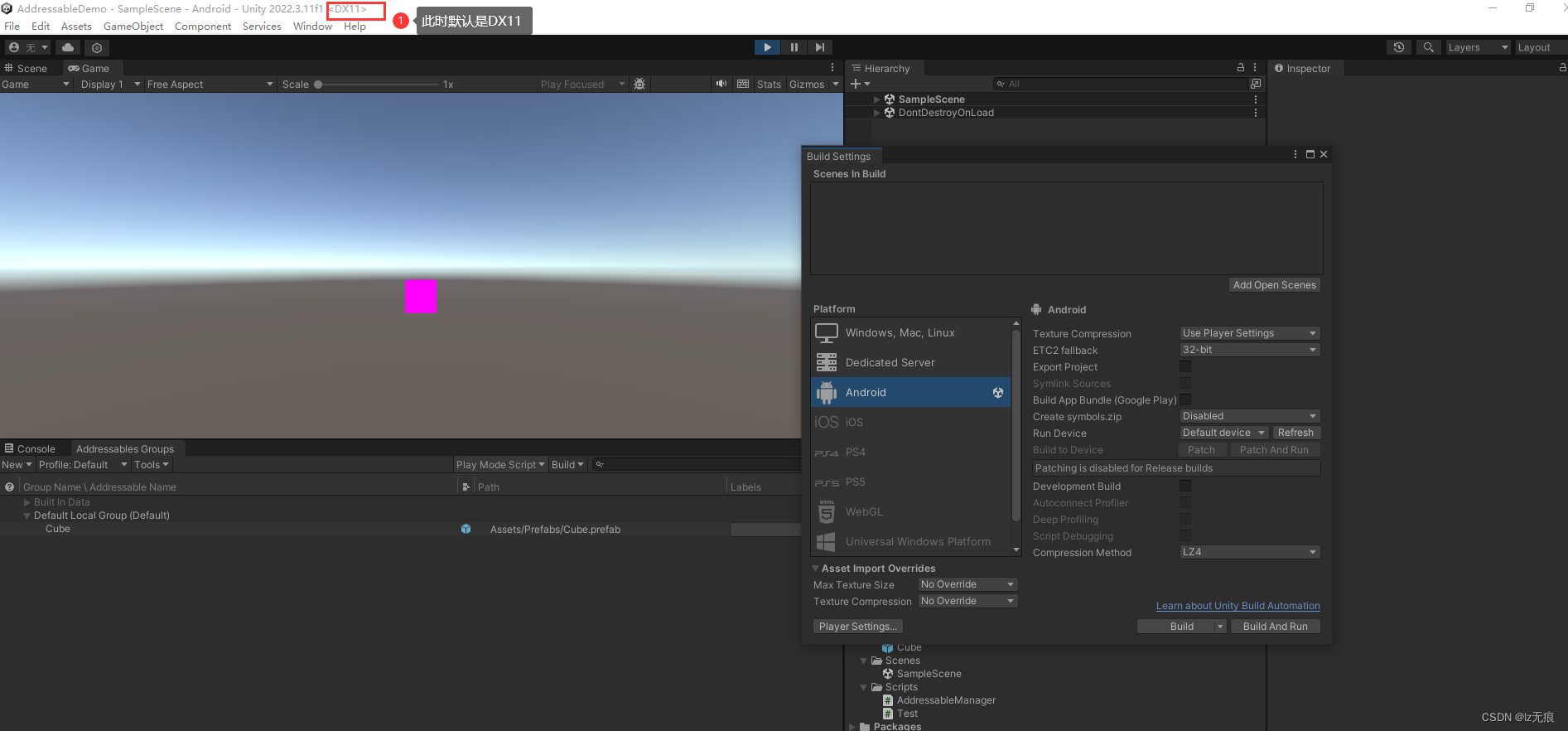
Task: Toggle the Game view shortcuts keyboard icon
Action: tap(743, 84)
